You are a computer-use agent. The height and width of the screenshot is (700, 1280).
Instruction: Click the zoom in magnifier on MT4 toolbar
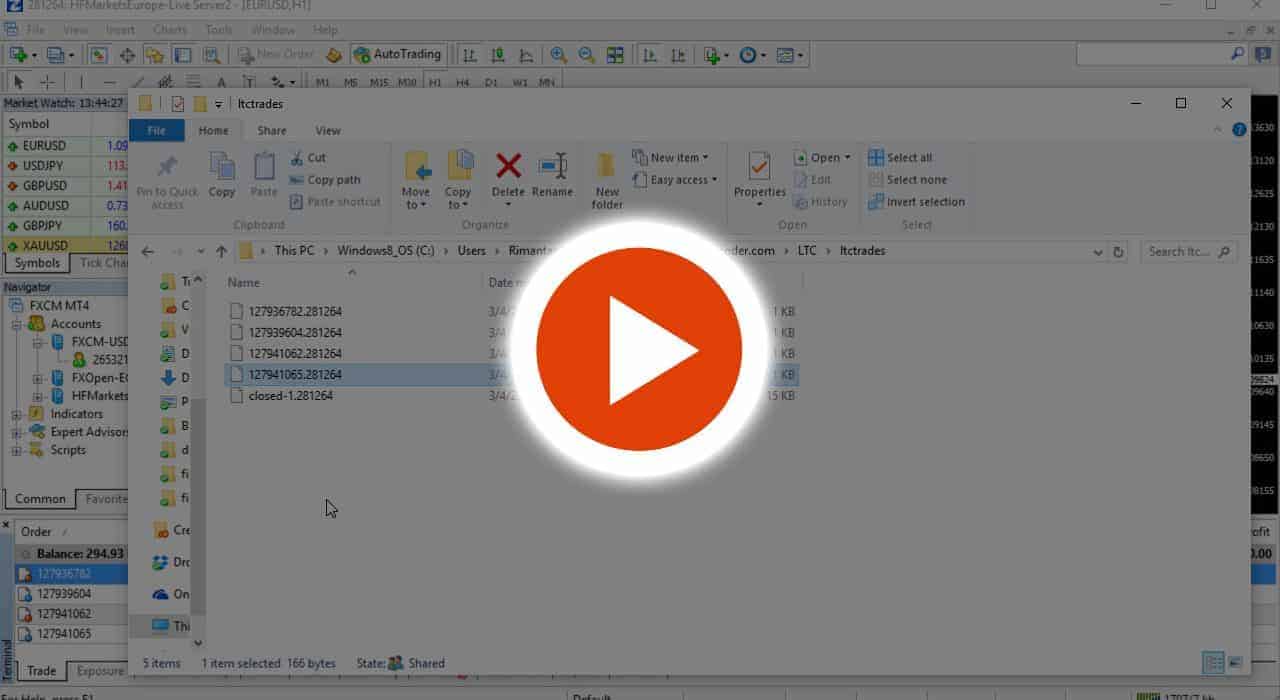(x=559, y=55)
